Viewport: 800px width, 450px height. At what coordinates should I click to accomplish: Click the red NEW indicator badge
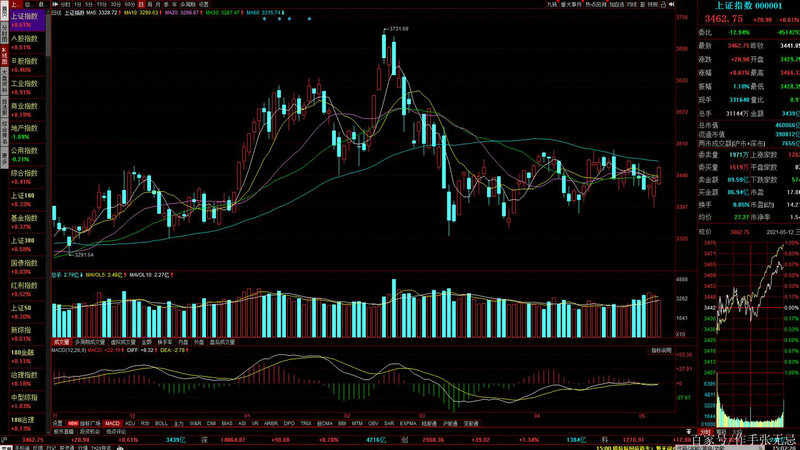point(73,423)
